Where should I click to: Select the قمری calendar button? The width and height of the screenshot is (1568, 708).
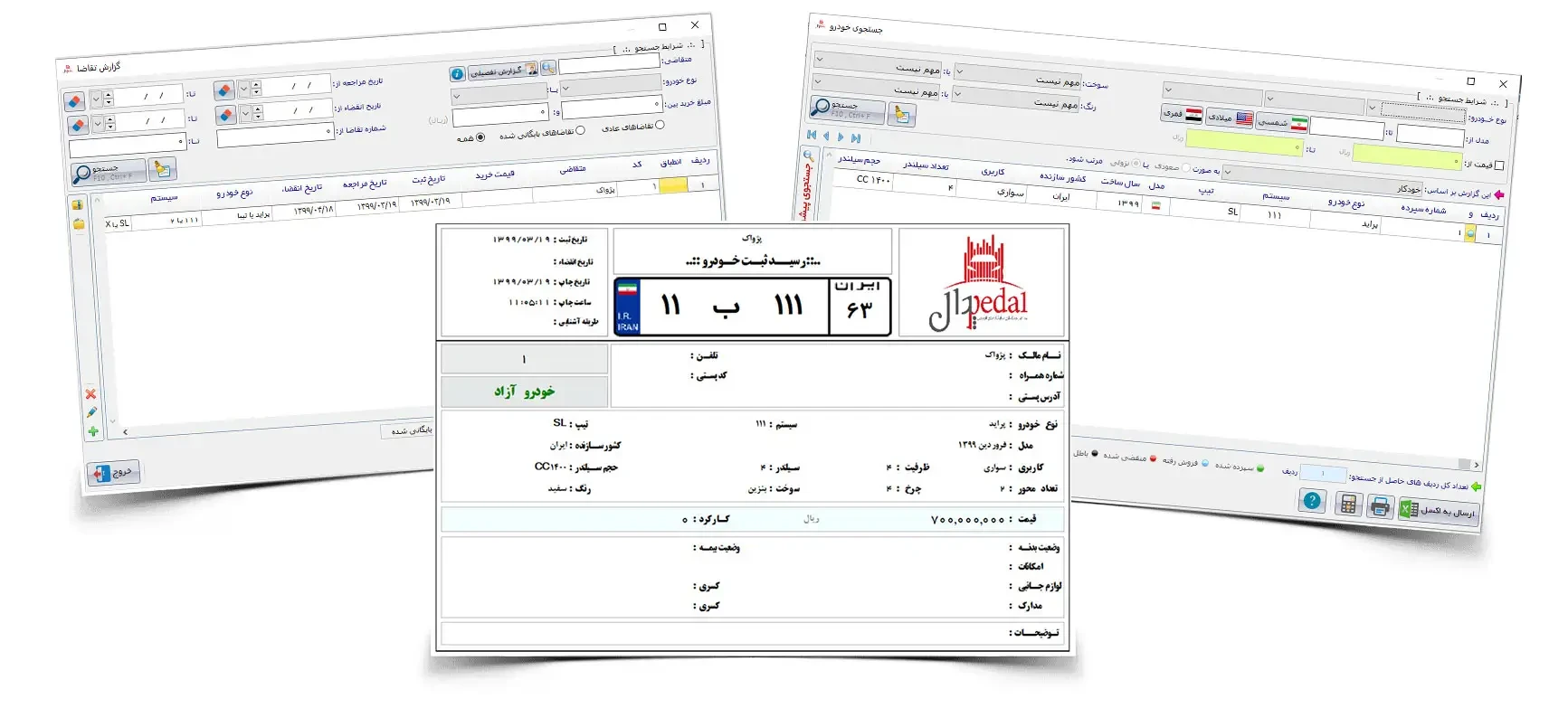pyautogui.click(x=1182, y=114)
